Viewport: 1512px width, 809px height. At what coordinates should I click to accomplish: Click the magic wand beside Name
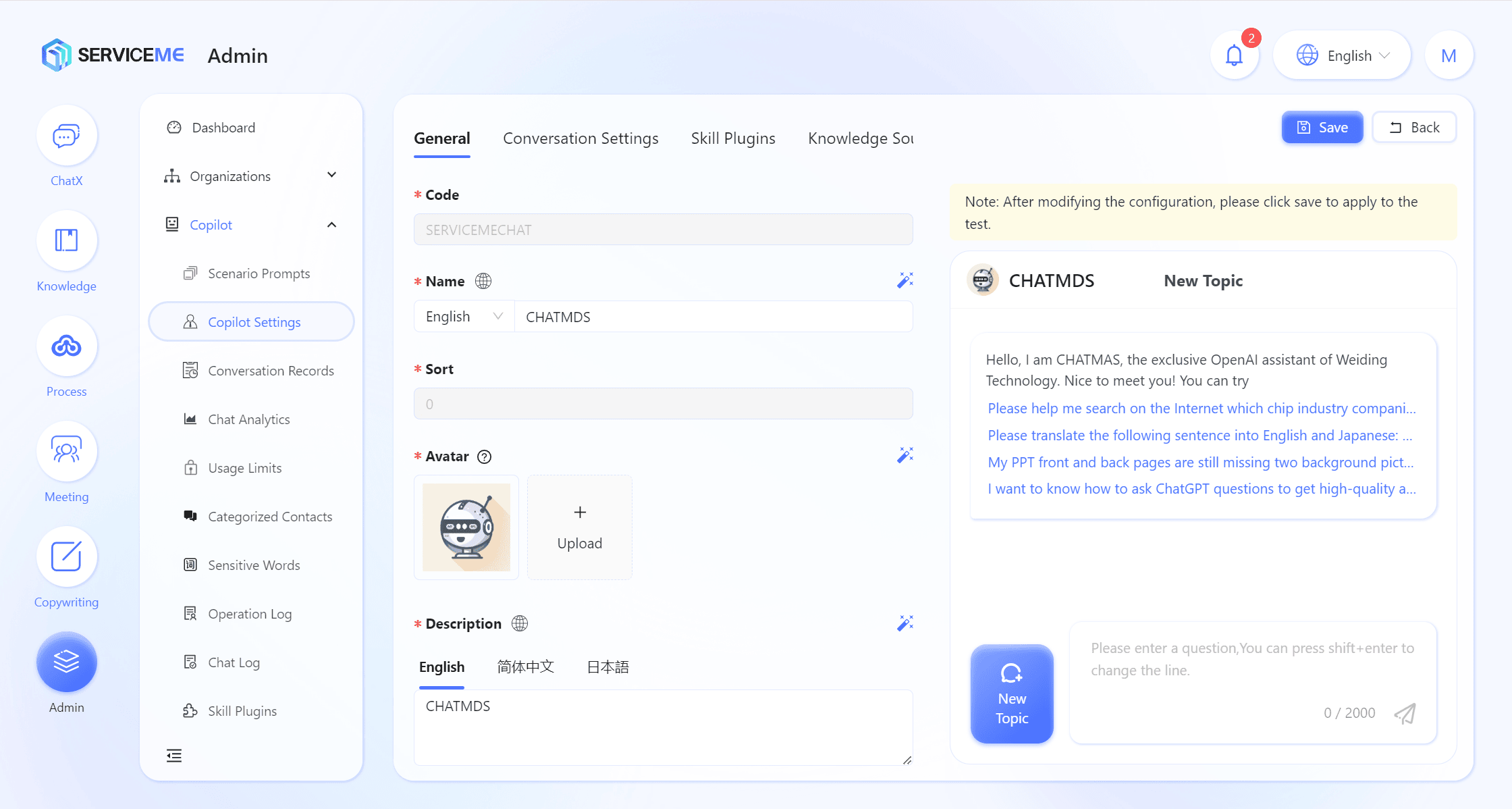[905, 280]
